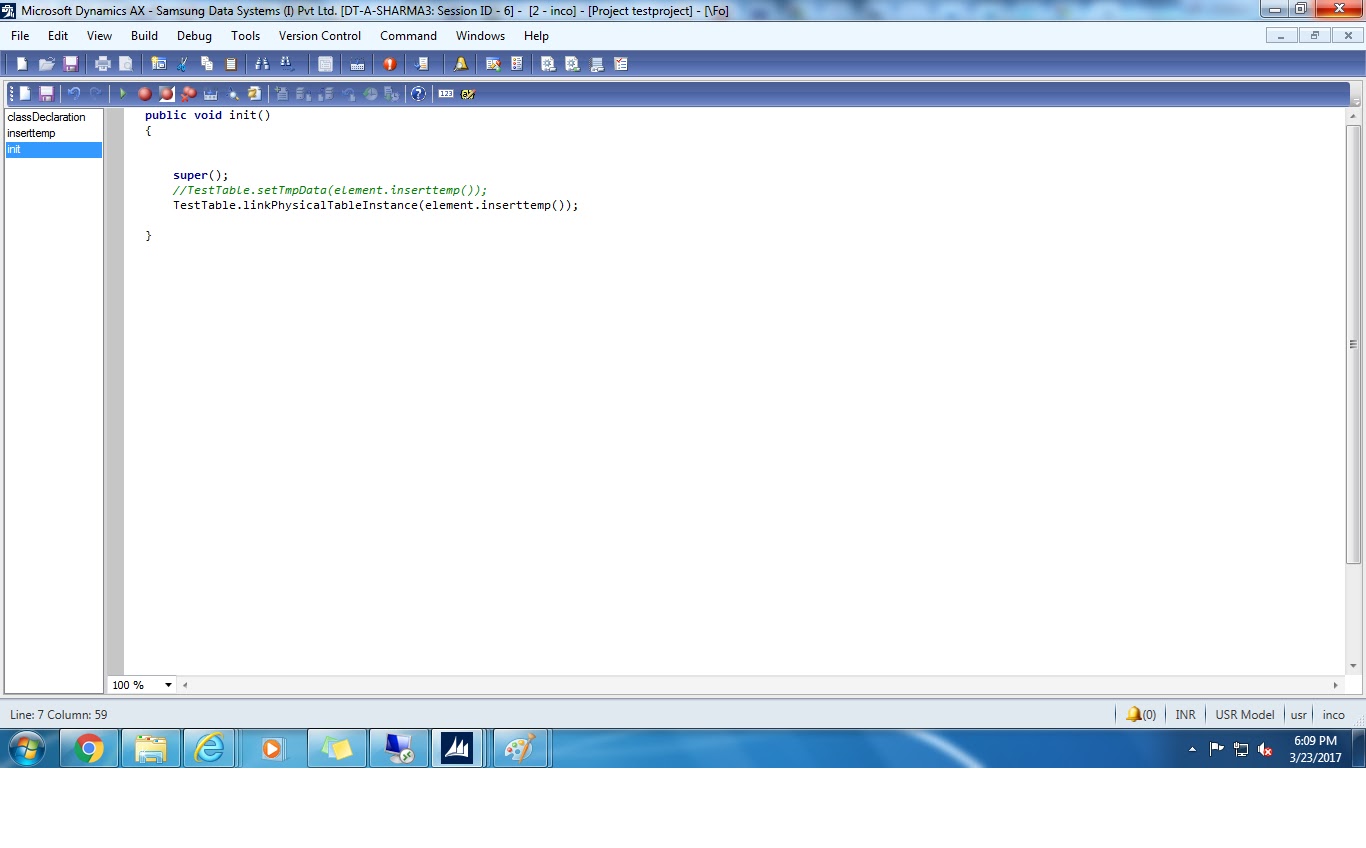Click the help question mark icon

tap(418, 93)
